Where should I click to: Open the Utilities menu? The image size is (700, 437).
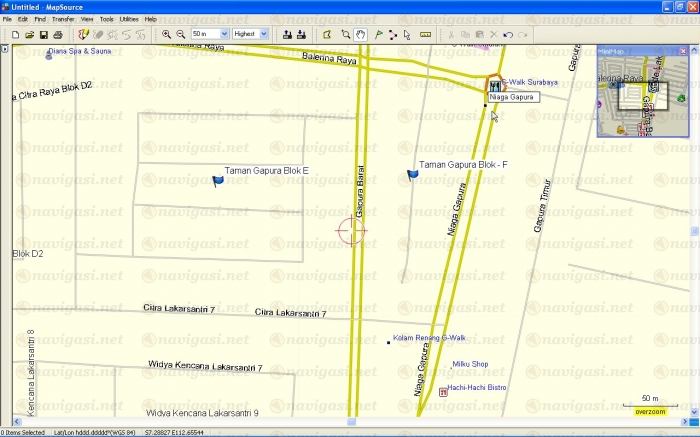point(129,19)
